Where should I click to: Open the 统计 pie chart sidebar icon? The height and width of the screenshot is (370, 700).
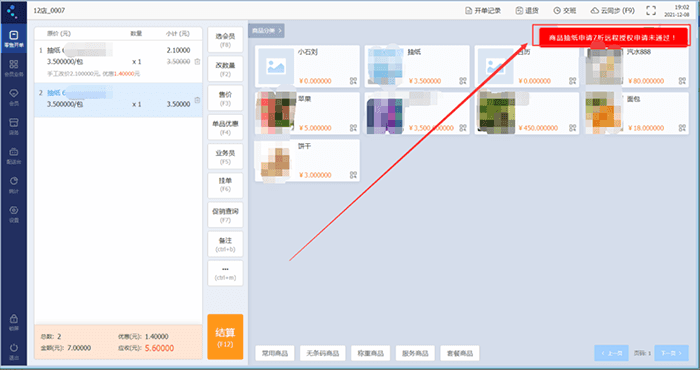[13, 184]
